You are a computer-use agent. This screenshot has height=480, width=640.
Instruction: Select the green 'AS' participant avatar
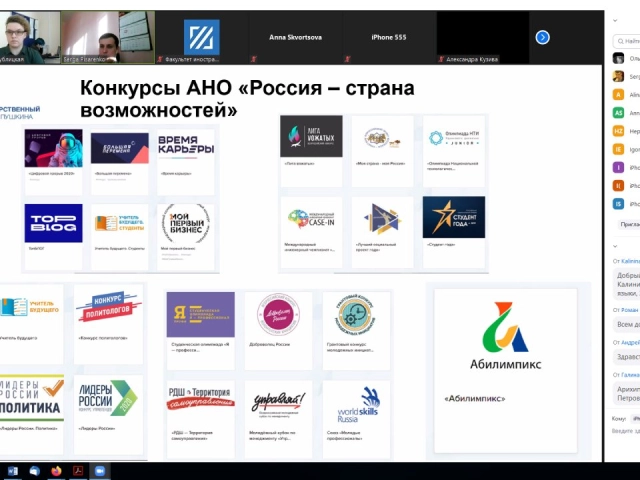(x=618, y=113)
